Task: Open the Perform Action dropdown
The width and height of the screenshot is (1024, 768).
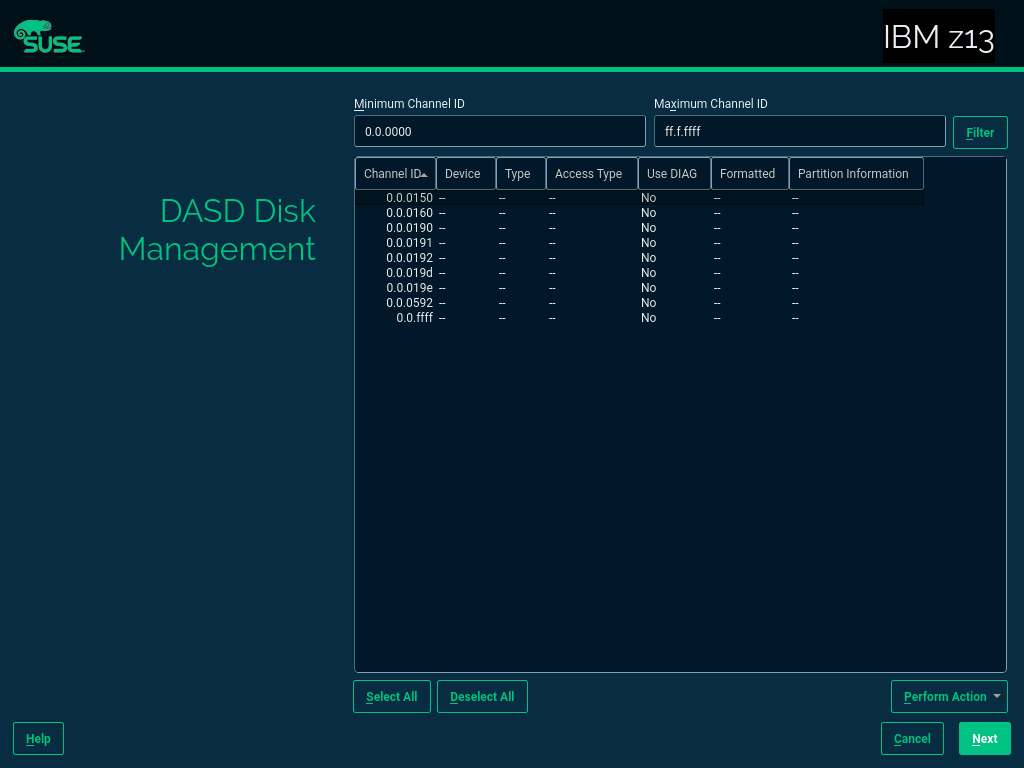Action: [948, 697]
